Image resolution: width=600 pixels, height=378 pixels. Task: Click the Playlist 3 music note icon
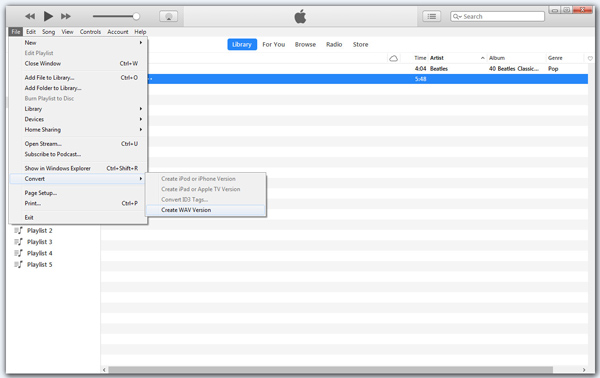pos(18,242)
